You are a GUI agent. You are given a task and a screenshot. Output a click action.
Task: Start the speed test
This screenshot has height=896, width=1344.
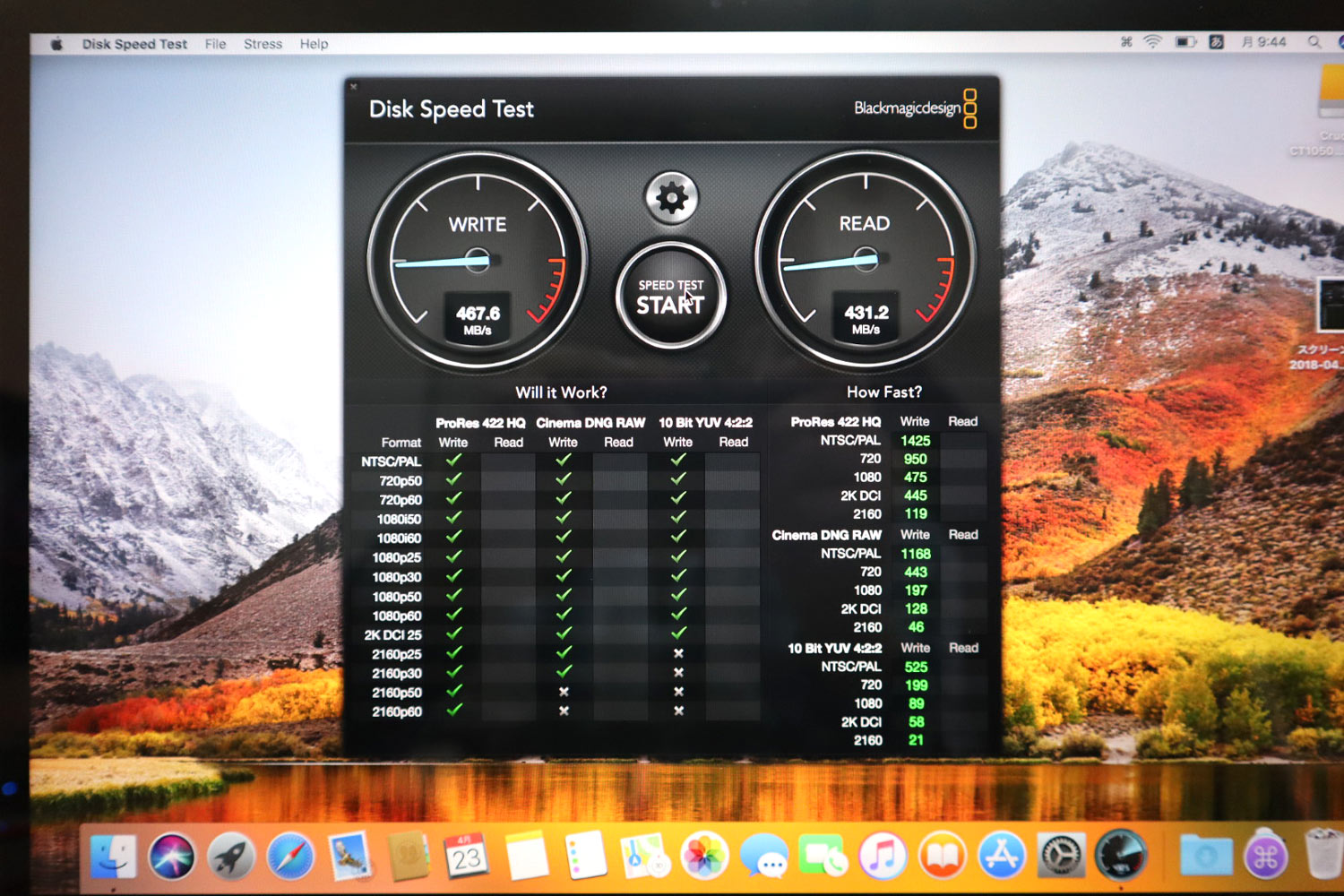pos(670,297)
